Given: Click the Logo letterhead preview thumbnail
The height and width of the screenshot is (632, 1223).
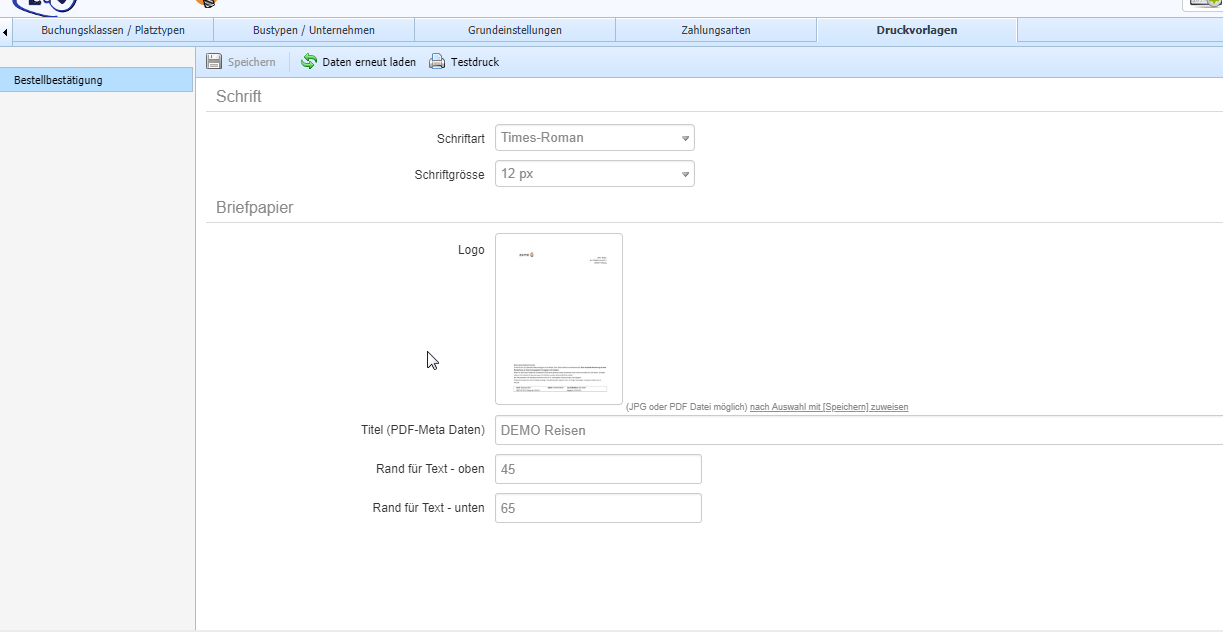Looking at the screenshot, I should coord(559,318).
